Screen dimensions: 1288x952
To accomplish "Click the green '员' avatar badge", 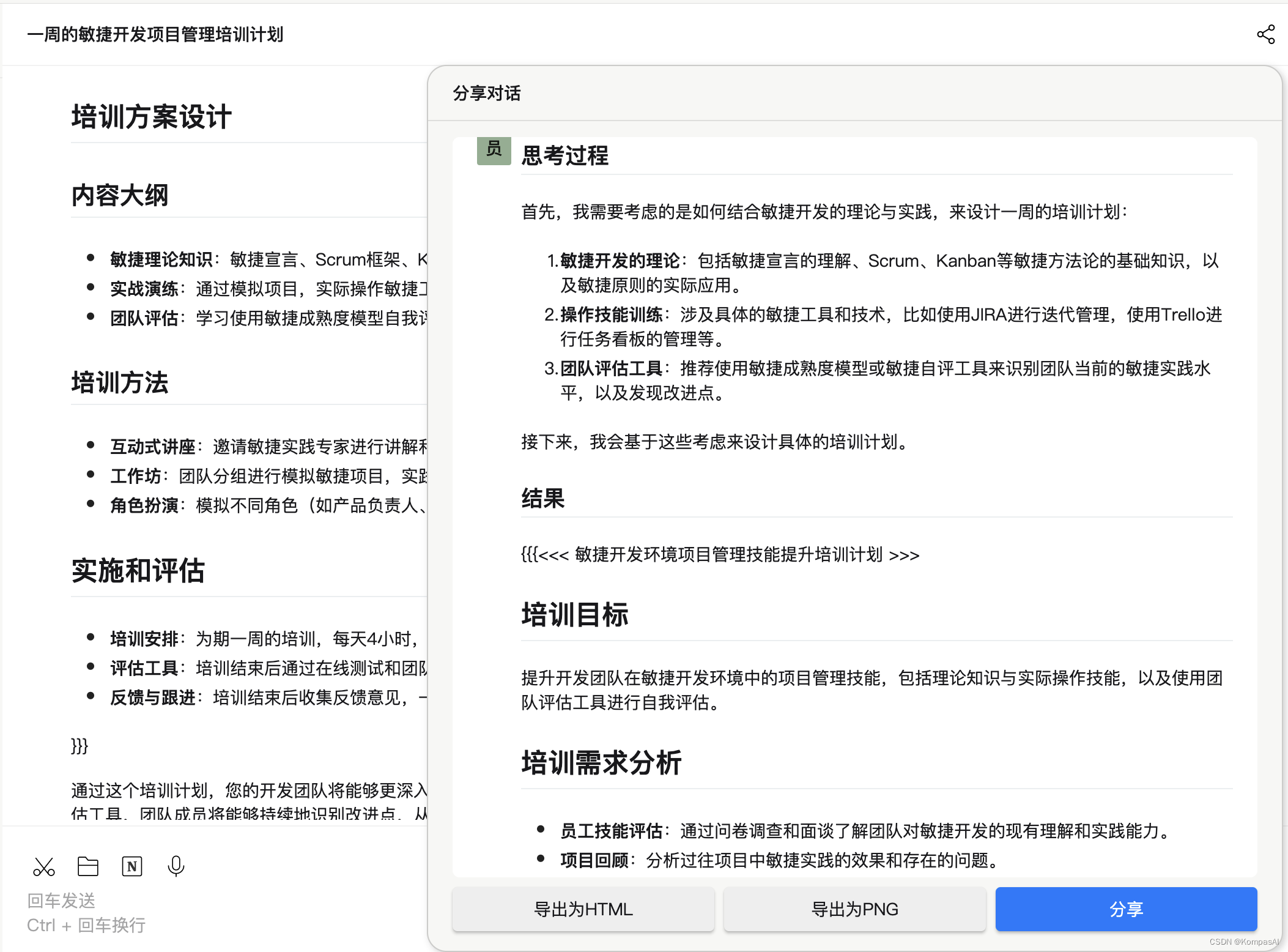I will click(x=494, y=150).
